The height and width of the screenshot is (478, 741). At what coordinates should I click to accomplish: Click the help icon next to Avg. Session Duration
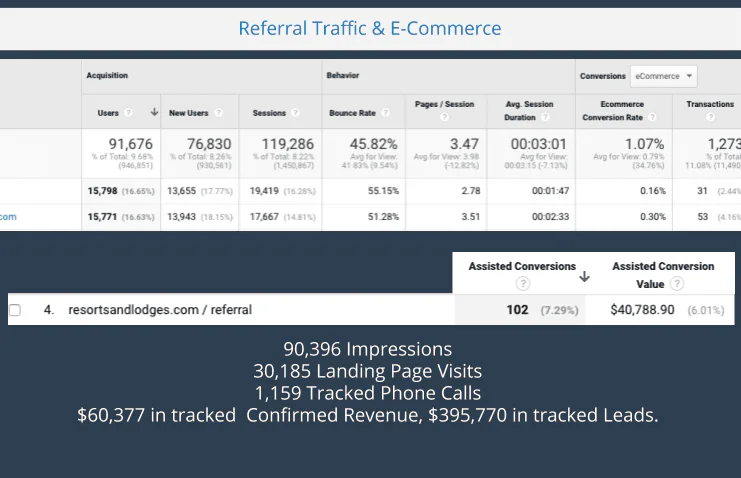click(545, 117)
